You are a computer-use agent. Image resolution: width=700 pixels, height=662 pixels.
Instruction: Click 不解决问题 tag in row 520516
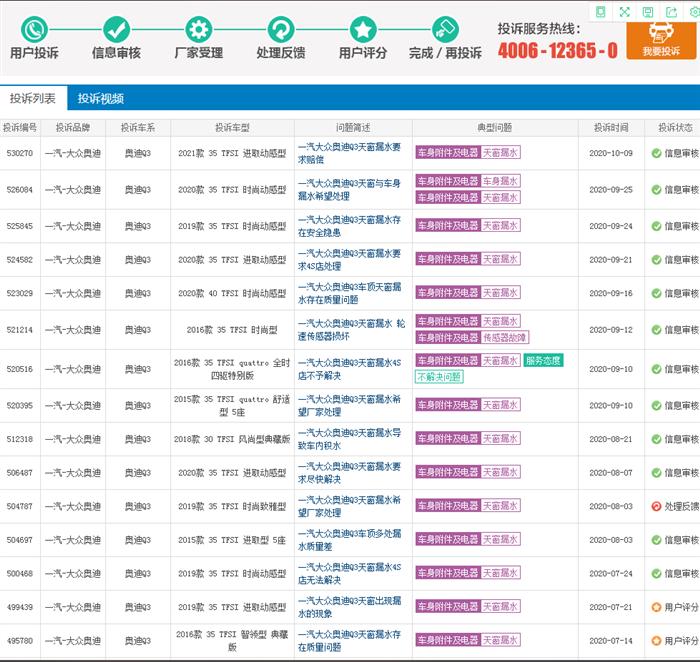(x=439, y=377)
